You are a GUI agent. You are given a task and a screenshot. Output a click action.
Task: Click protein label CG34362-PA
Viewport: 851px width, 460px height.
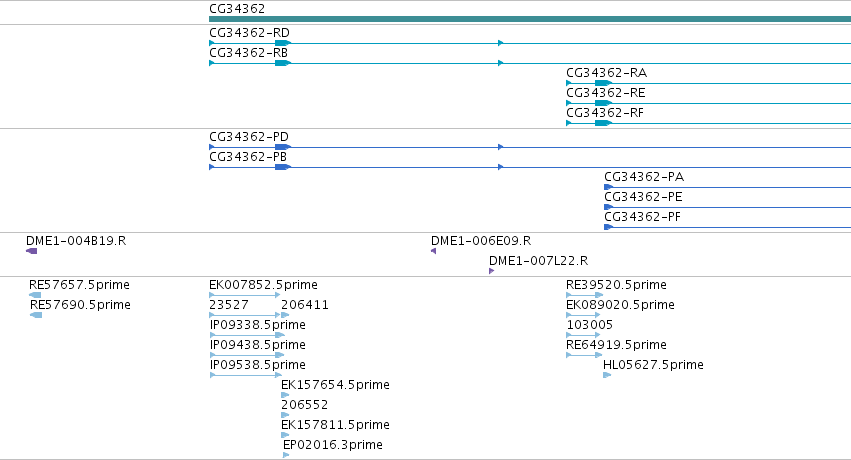tap(644, 177)
